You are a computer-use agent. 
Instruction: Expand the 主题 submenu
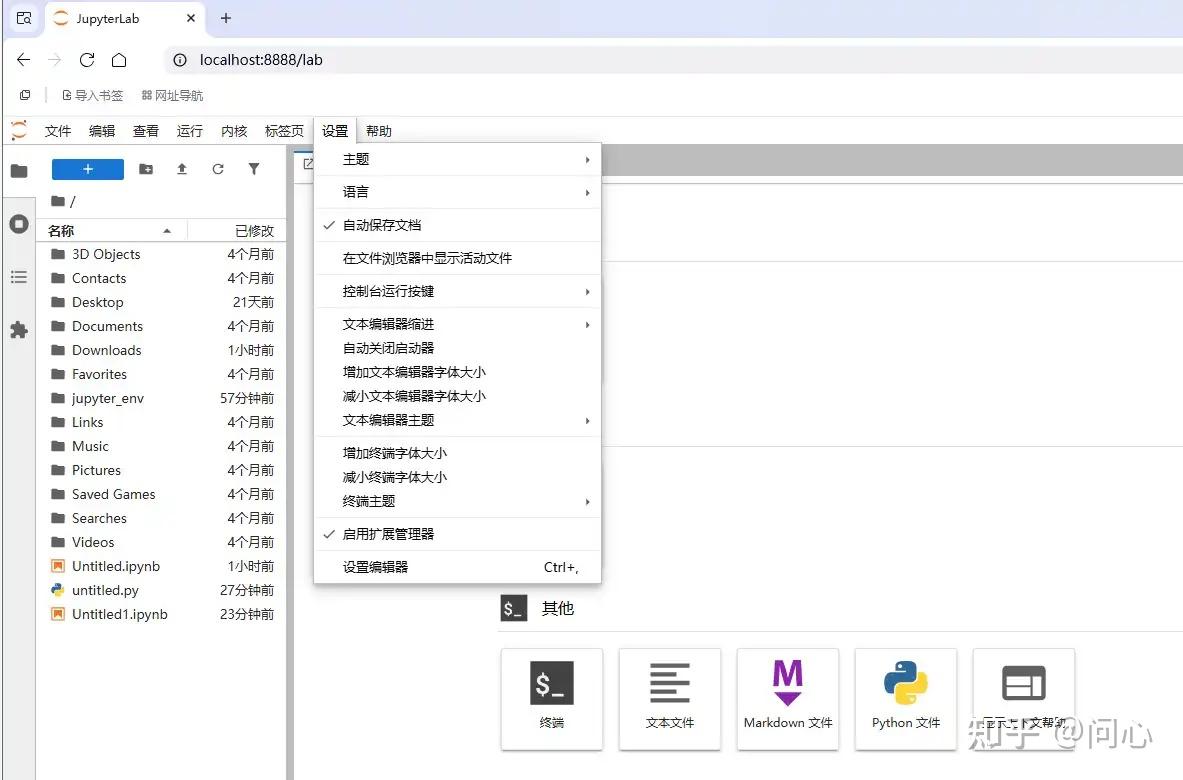click(x=356, y=158)
